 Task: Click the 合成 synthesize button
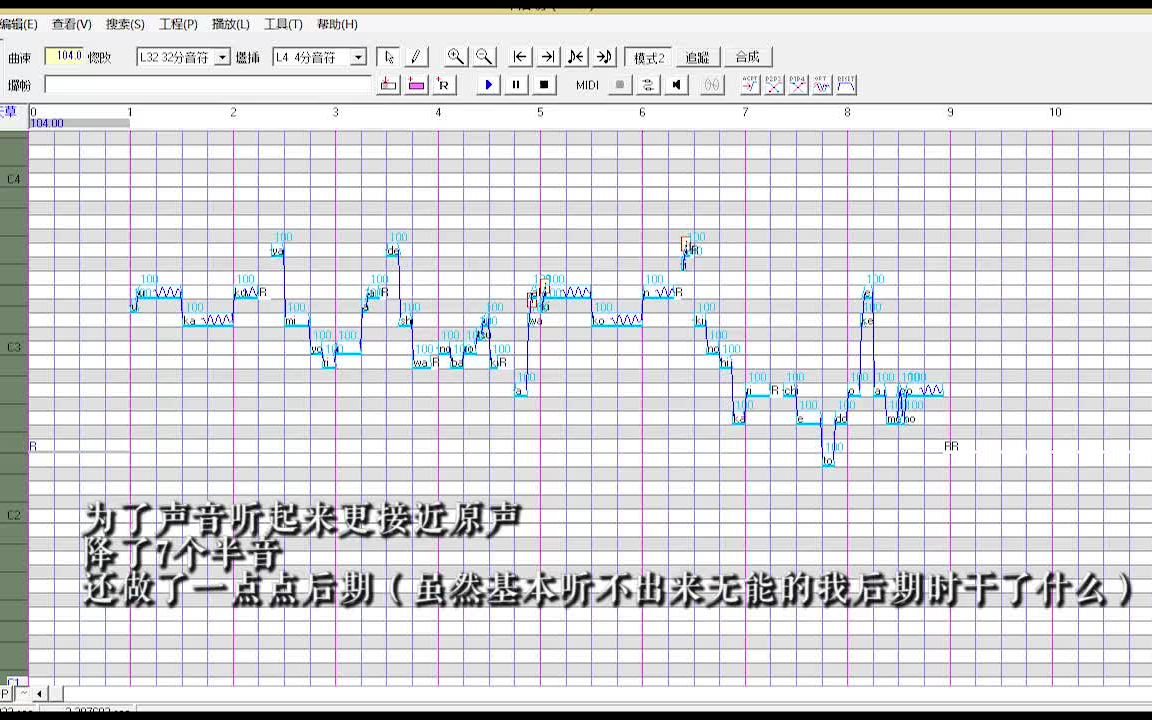[x=747, y=56]
